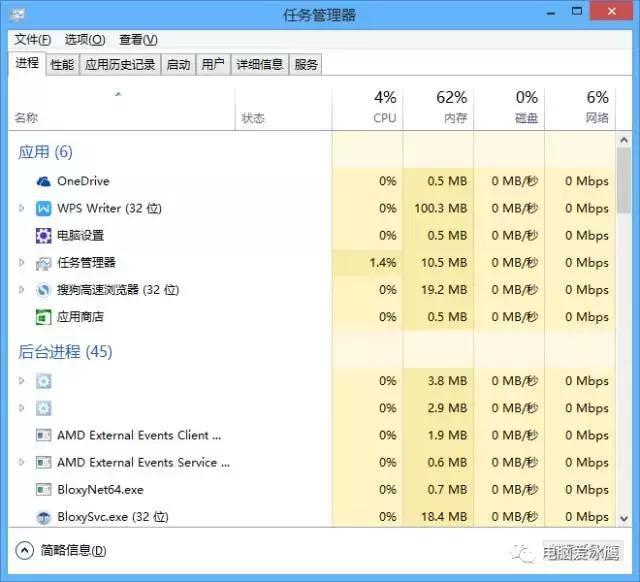Switch to the 详细信息 tab
Screen dimensions: 640x582
coord(260,64)
